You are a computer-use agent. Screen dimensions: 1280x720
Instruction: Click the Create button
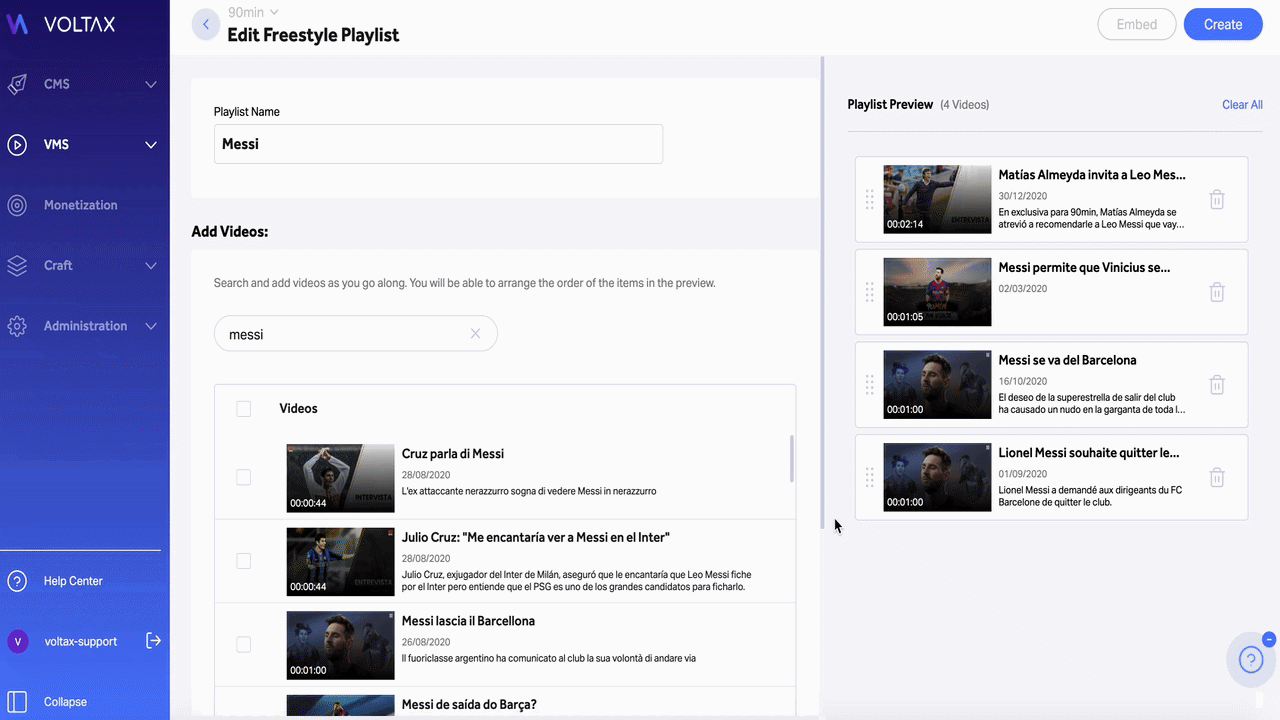pyautogui.click(x=1223, y=25)
